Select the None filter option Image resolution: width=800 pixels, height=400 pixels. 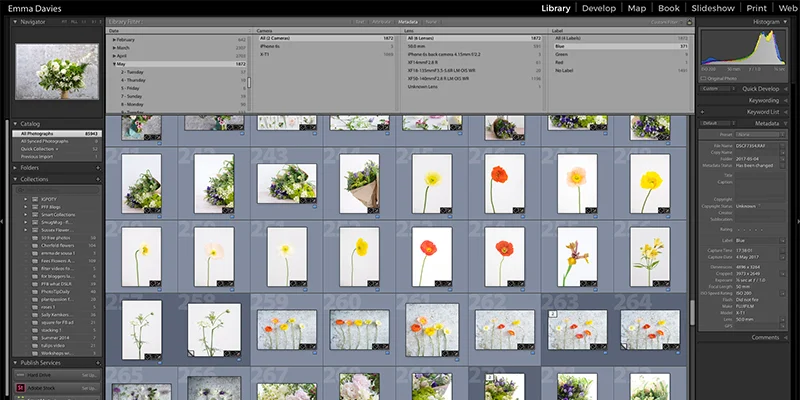click(x=431, y=22)
